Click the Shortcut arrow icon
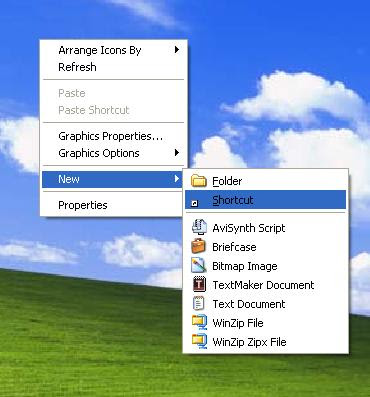 point(195,203)
